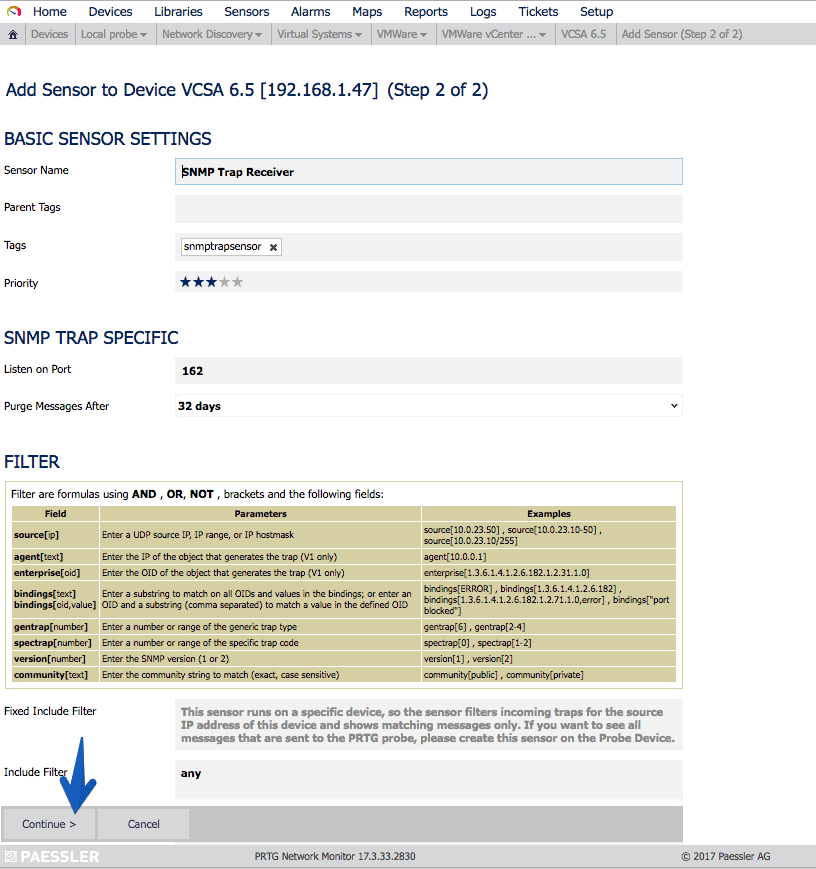Click the 2017 Paessler AG copyright text
This screenshot has height=869, width=816.
click(x=726, y=856)
